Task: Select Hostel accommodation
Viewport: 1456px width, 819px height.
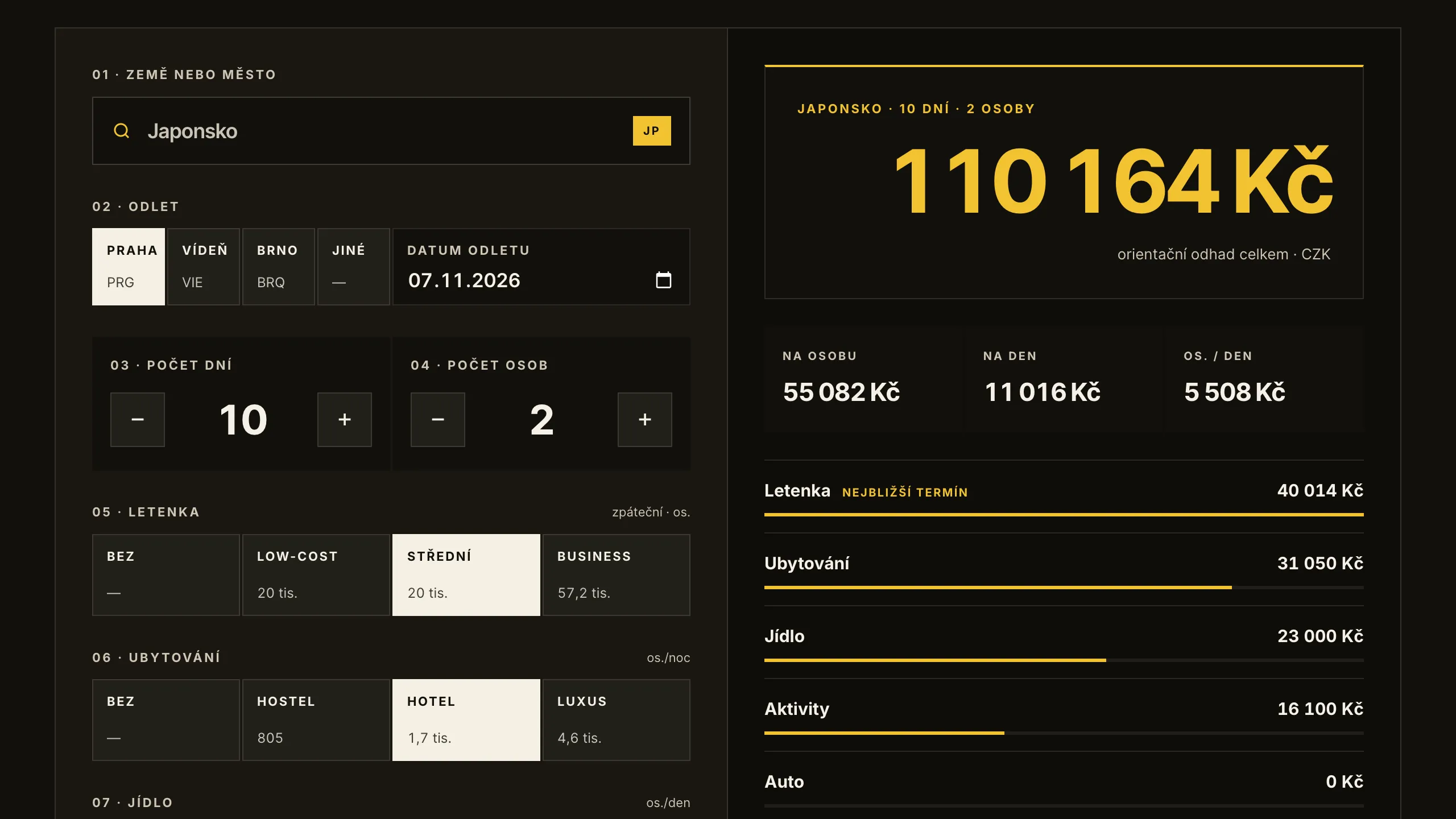Action: 316,720
